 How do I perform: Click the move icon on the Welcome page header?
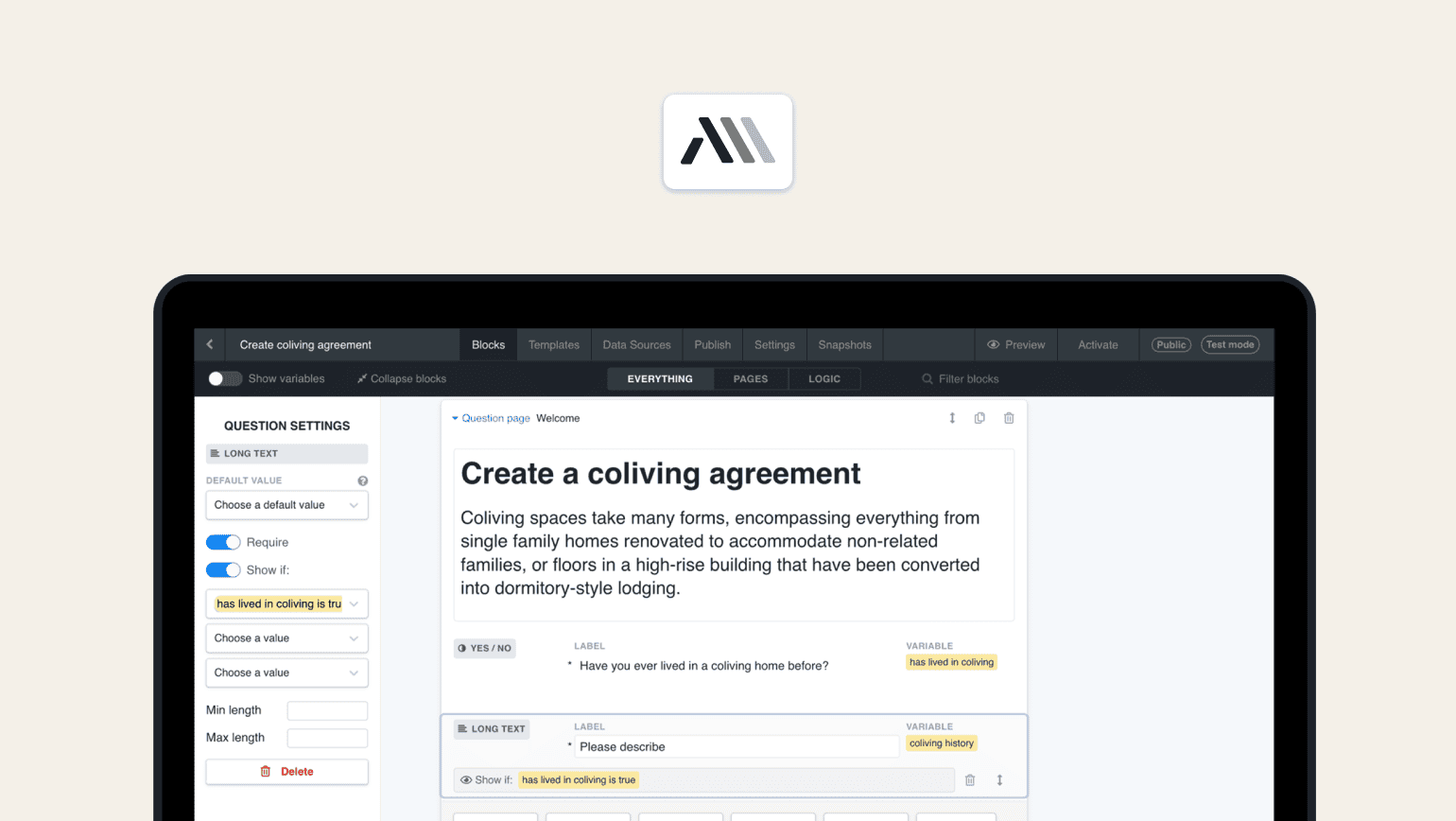coord(952,418)
